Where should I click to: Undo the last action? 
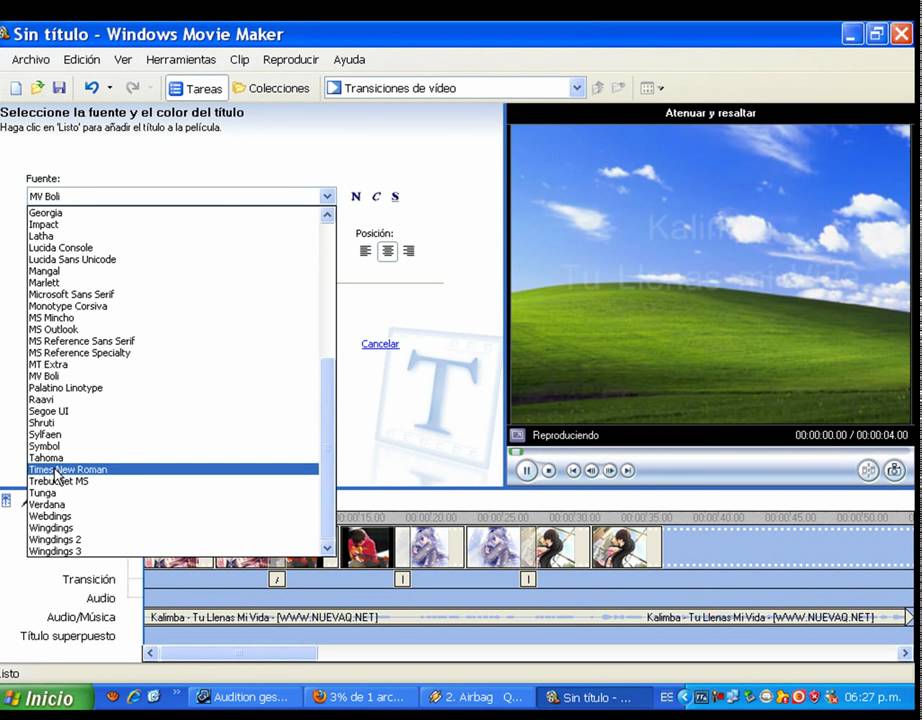pyautogui.click(x=92, y=88)
